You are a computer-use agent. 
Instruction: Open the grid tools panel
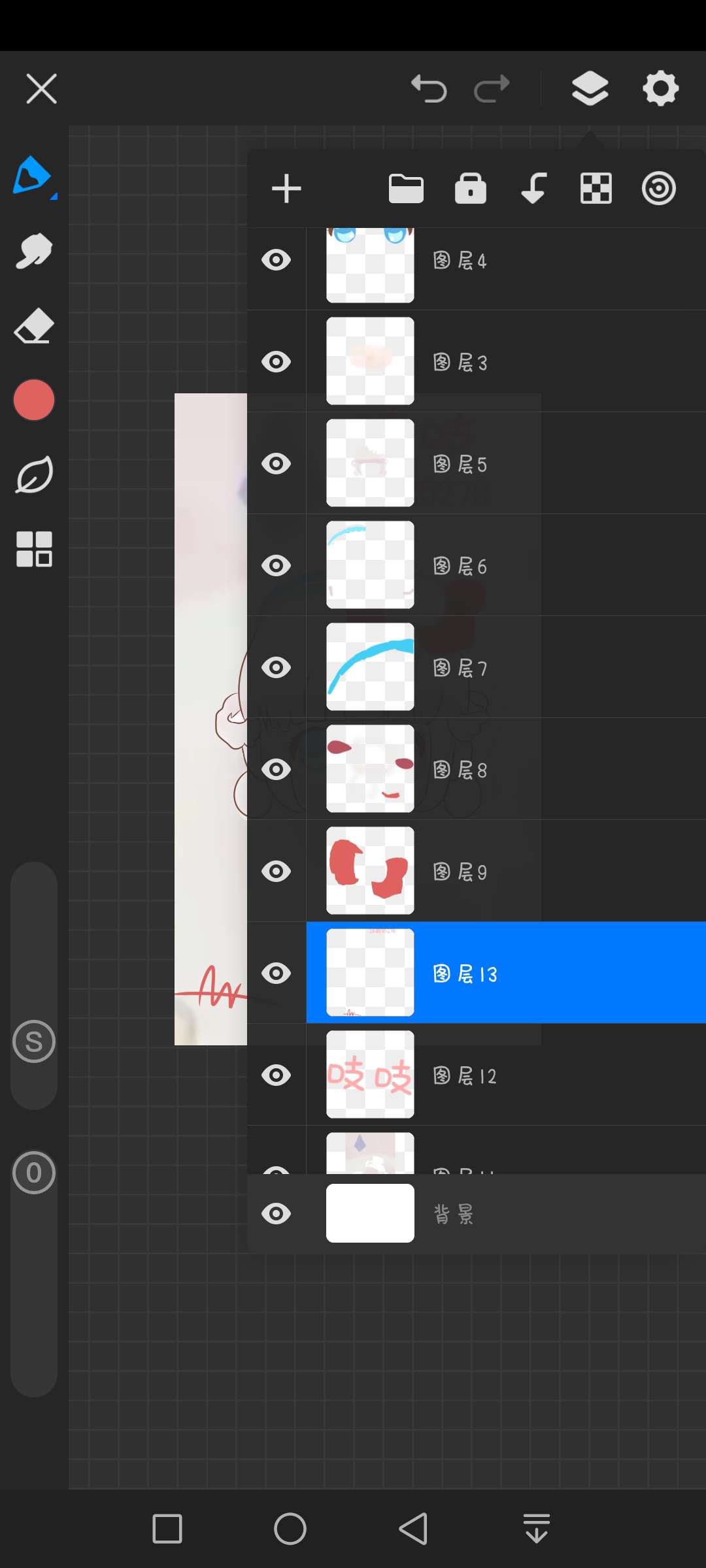click(x=33, y=549)
